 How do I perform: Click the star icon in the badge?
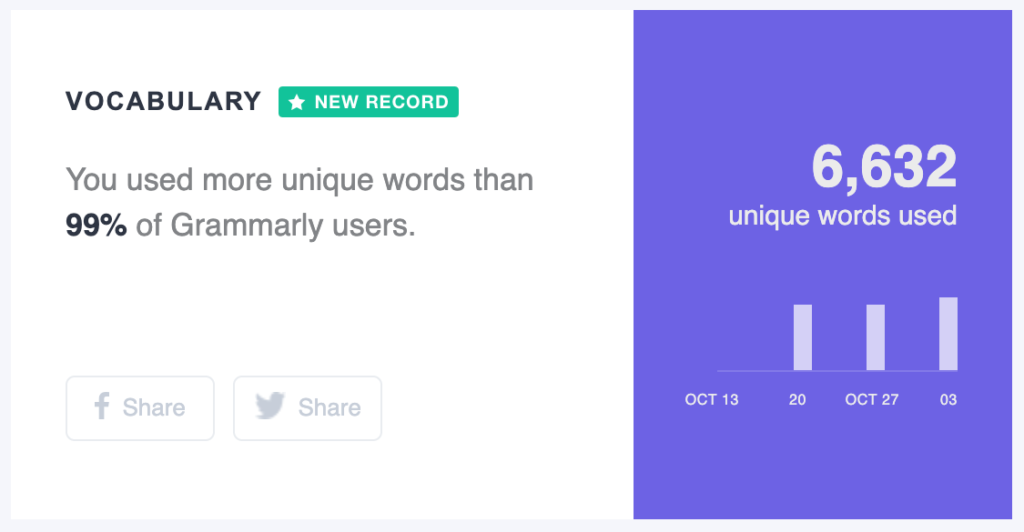[x=296, y=102]
